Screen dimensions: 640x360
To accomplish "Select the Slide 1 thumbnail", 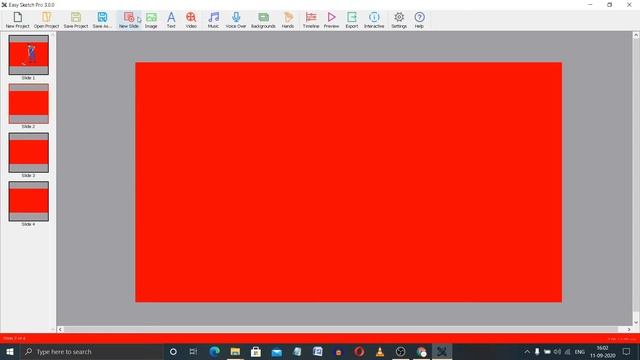I will coord(29,55).
